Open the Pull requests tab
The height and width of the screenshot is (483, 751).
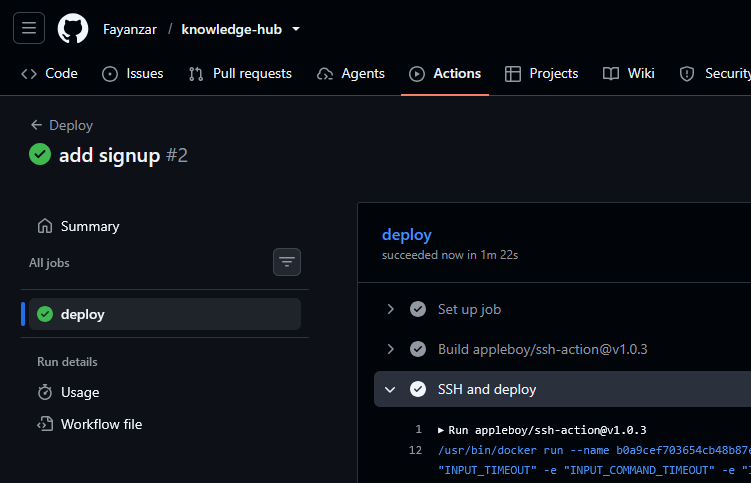tap(240, 73)
